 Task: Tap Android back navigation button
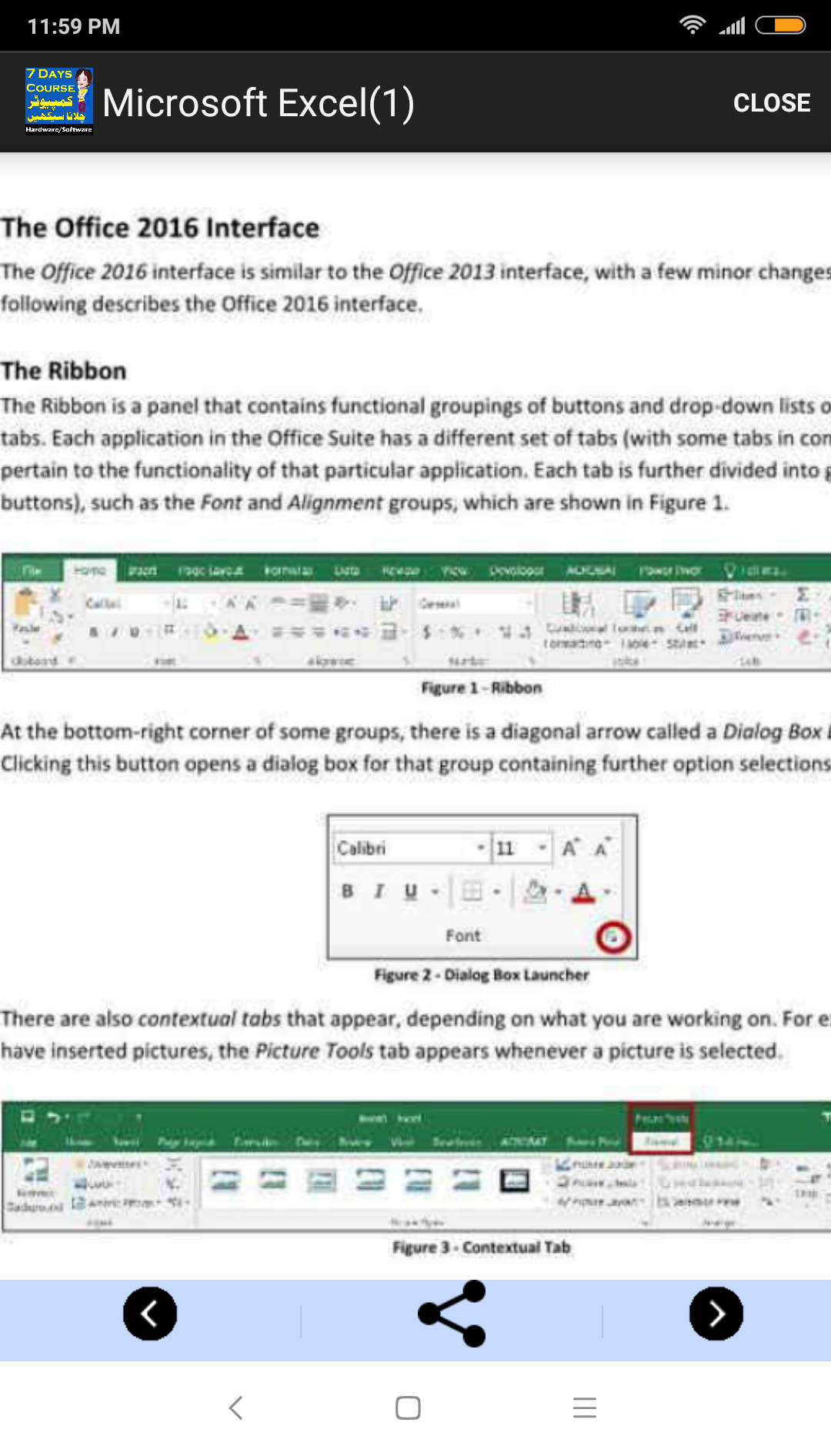click(236, 1408)
